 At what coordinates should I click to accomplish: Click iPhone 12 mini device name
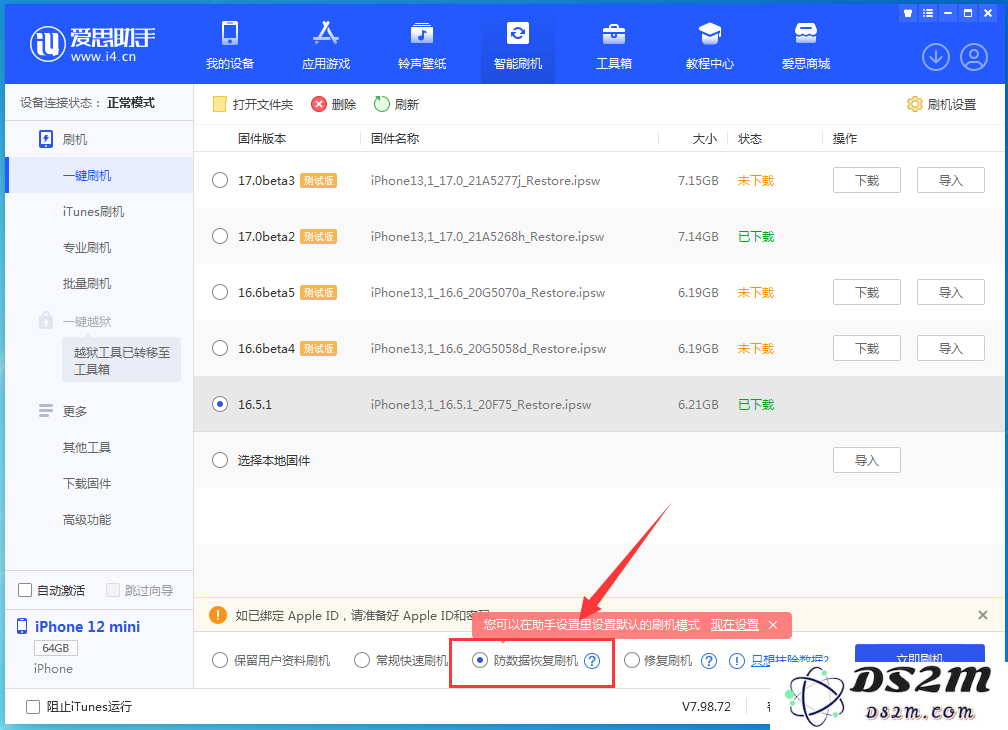point(87,627)
